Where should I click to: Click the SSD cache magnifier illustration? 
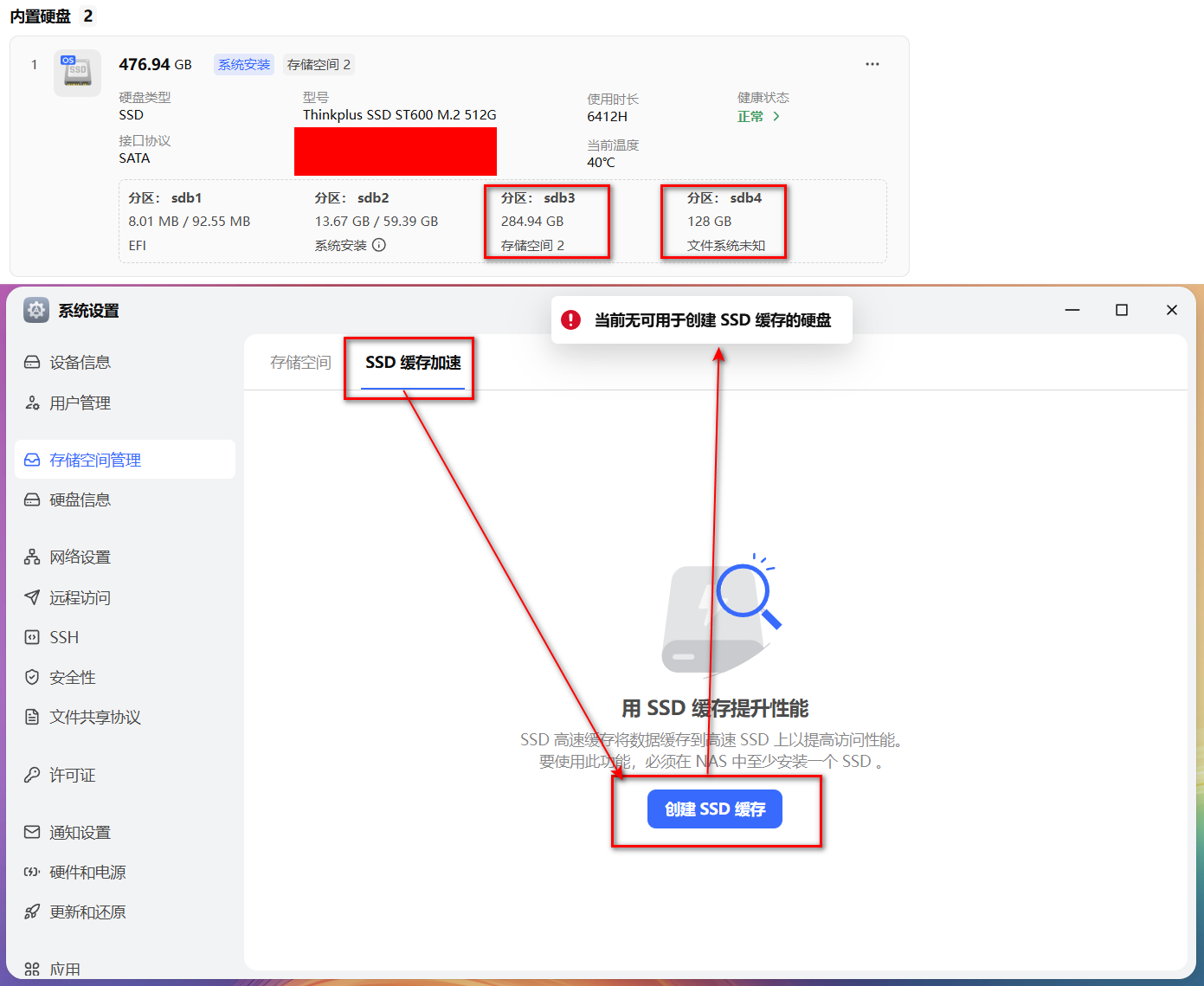(720, 615)
